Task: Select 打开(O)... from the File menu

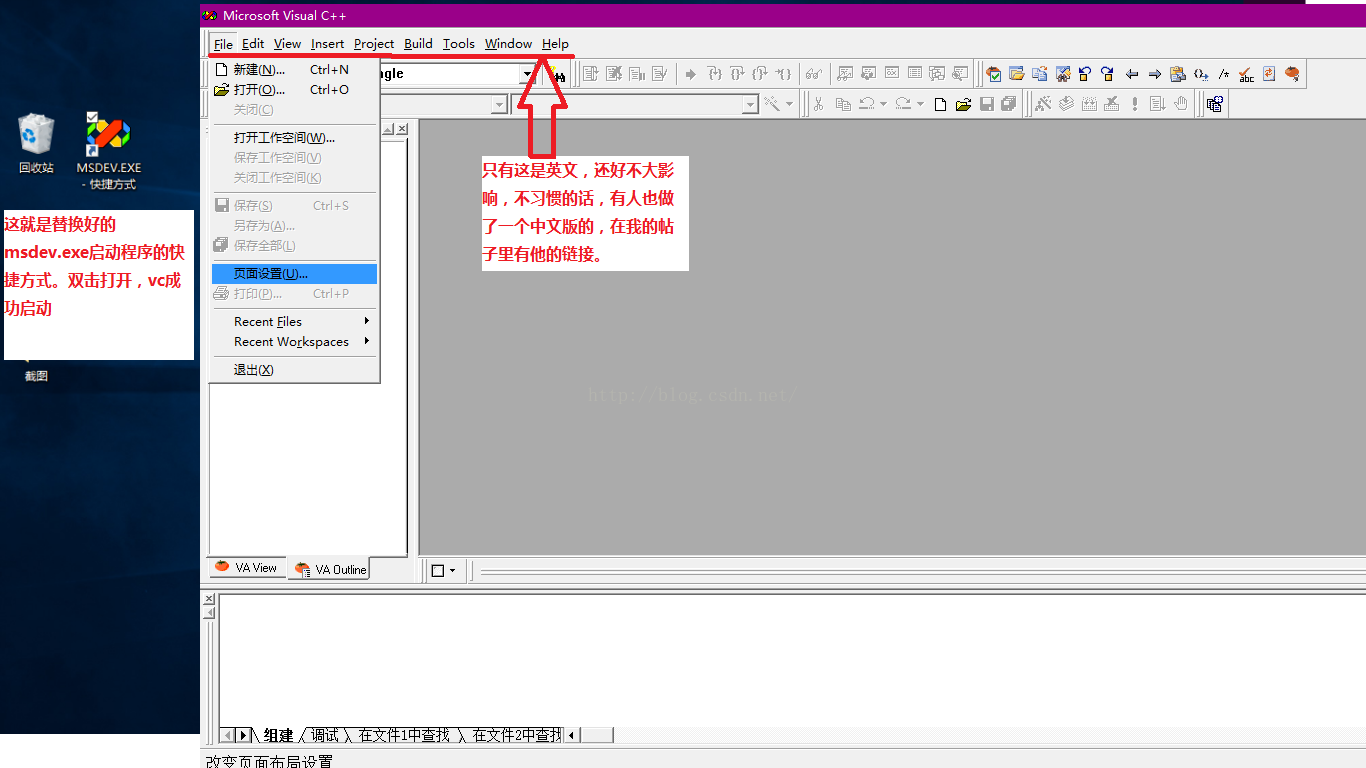Action: point(293,90)
